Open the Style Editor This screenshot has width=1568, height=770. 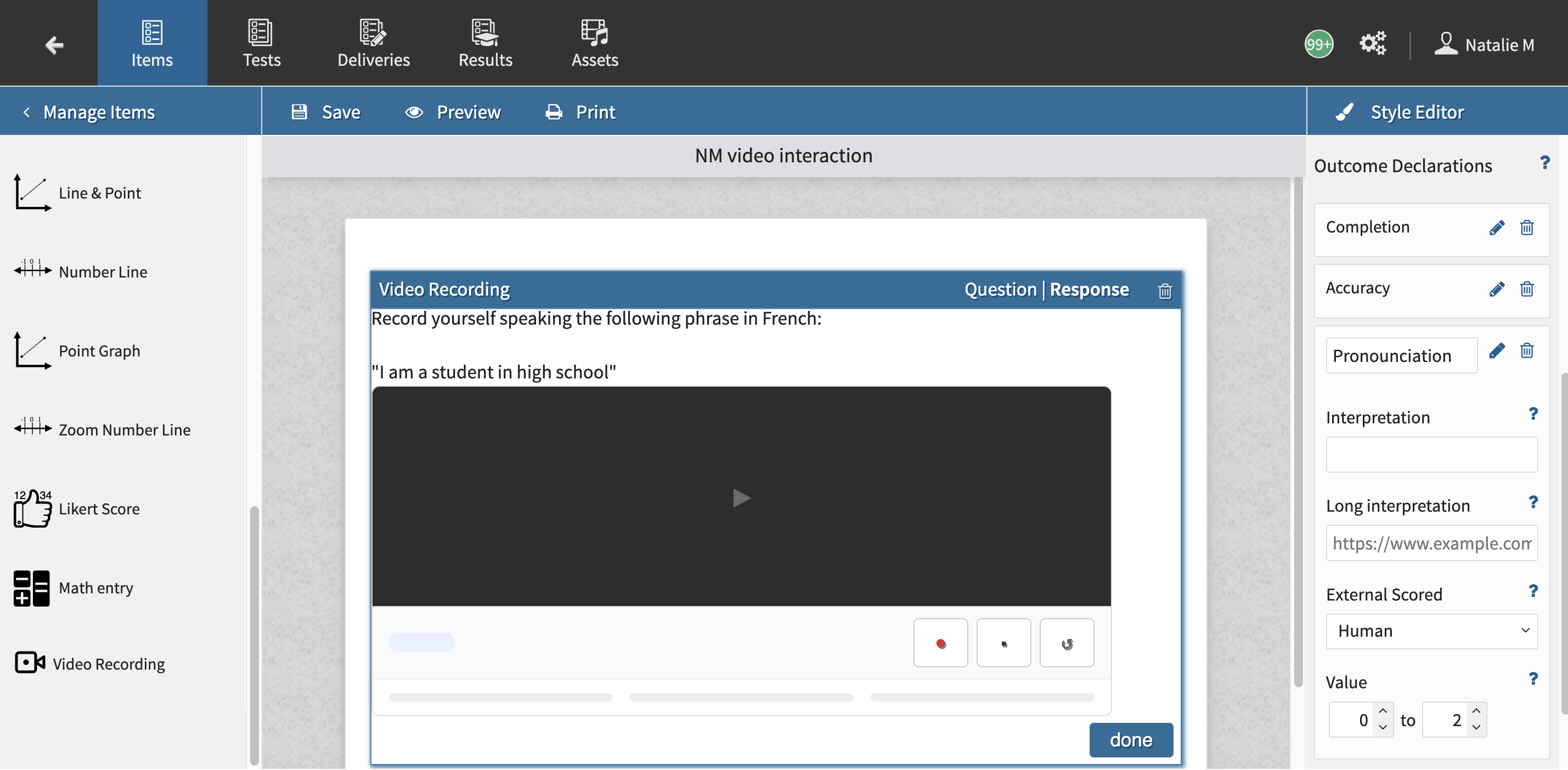point(1400,111)
